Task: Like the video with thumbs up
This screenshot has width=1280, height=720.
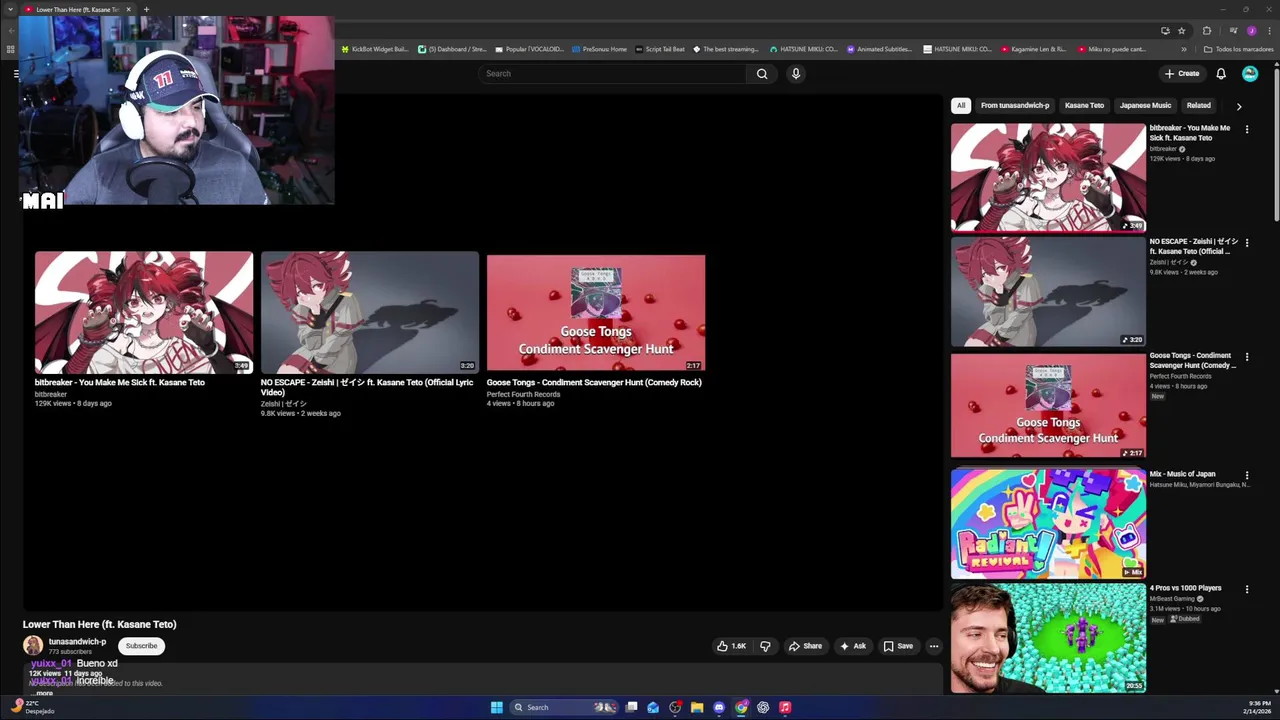Action: point(731,646)
